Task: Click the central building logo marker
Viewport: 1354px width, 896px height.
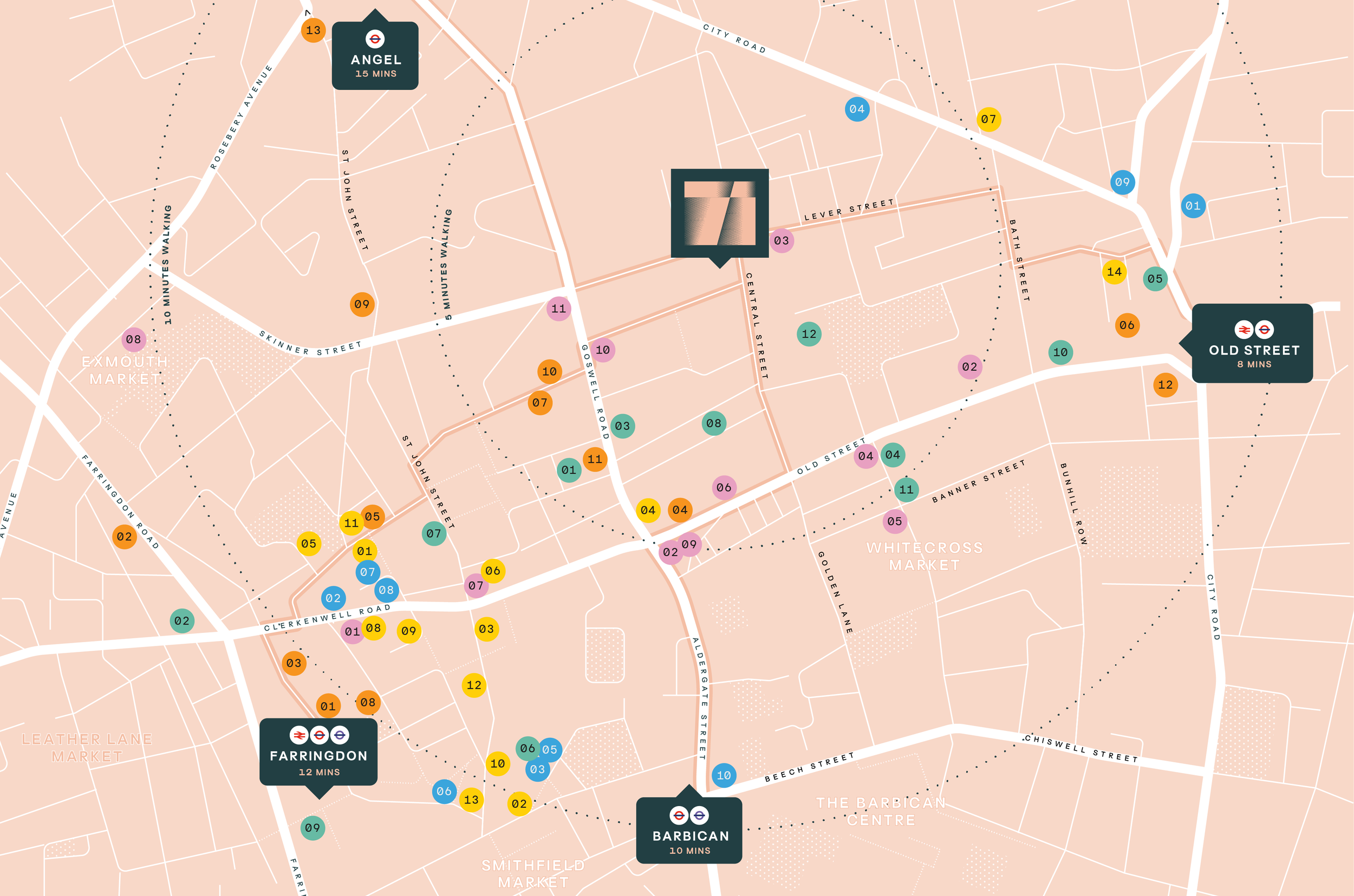Action: 720,213
